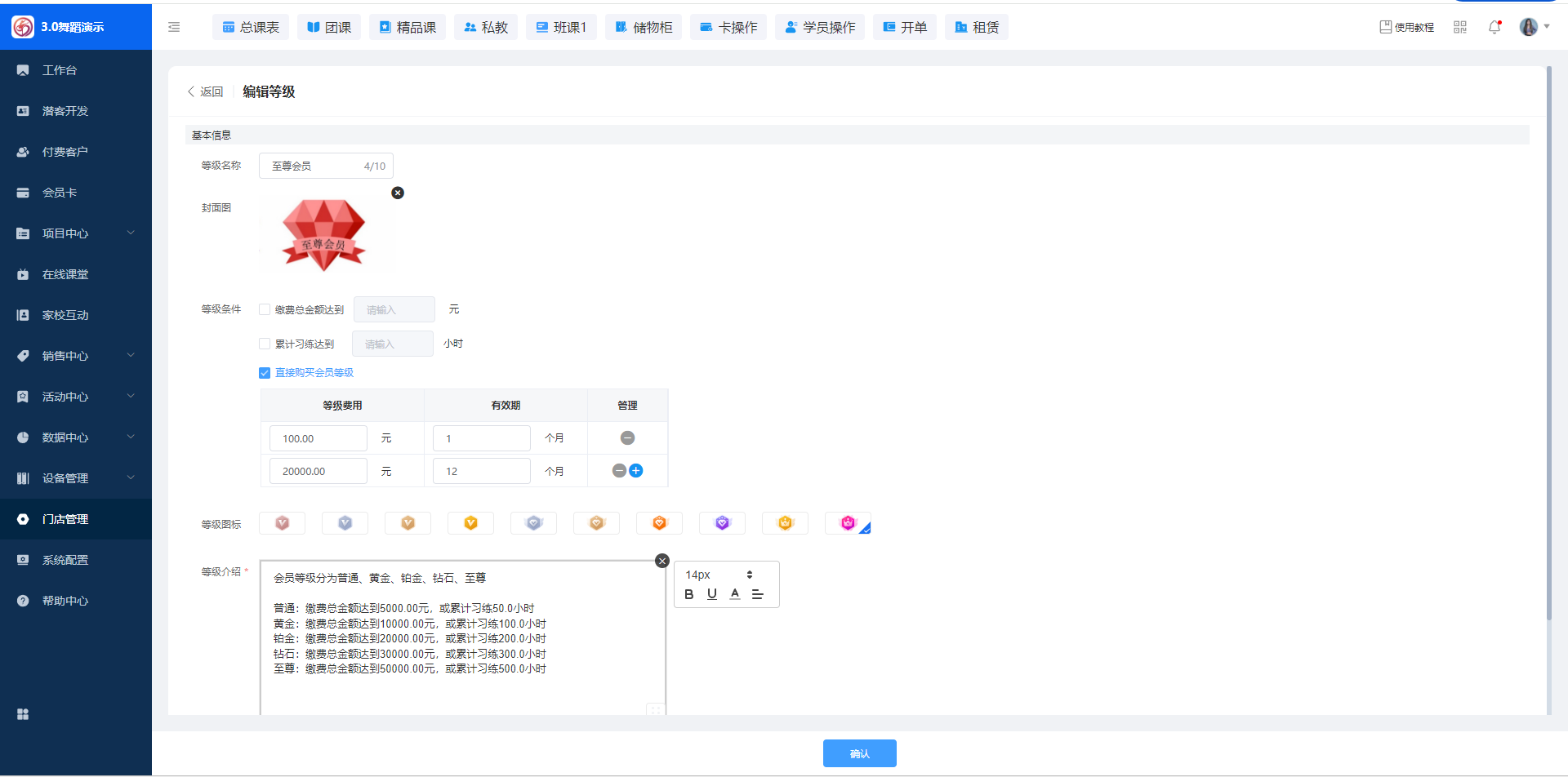Click the 确认 confirm button
The image size is (1568, 777).
click(859, 753)
